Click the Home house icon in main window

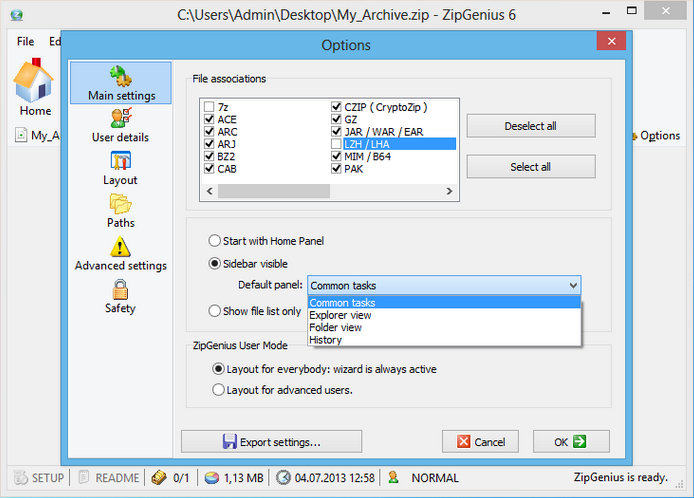pos(33,80)
